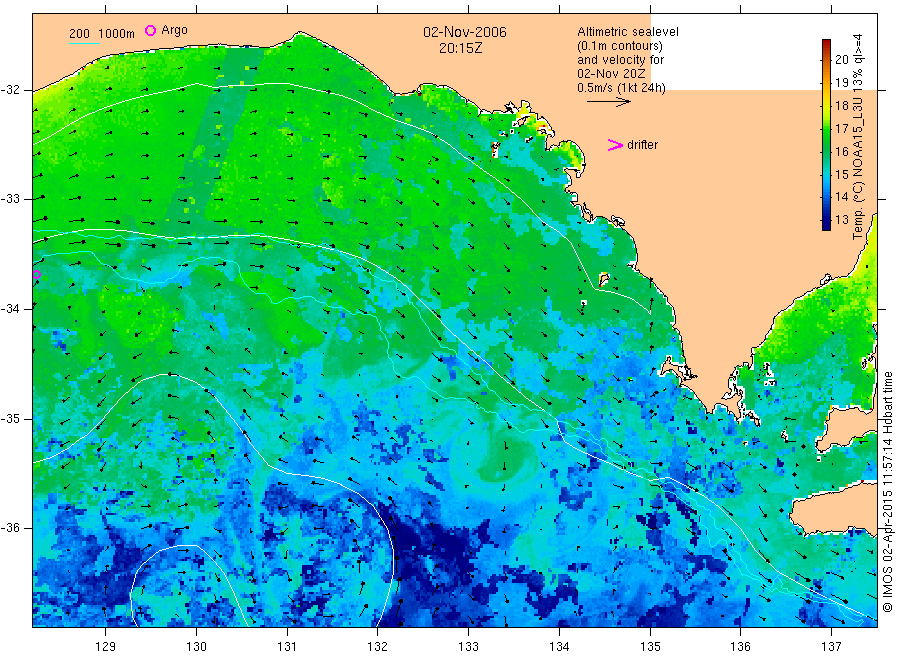Click the 'and velocity for' text line
Screen dimensions: 900x660
click(x=620, y=60)
